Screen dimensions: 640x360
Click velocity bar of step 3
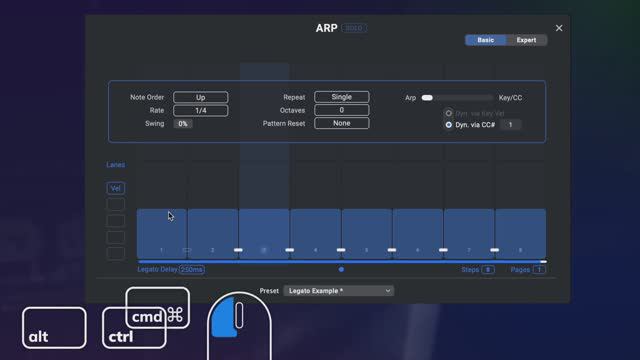[x=264, y=233]
